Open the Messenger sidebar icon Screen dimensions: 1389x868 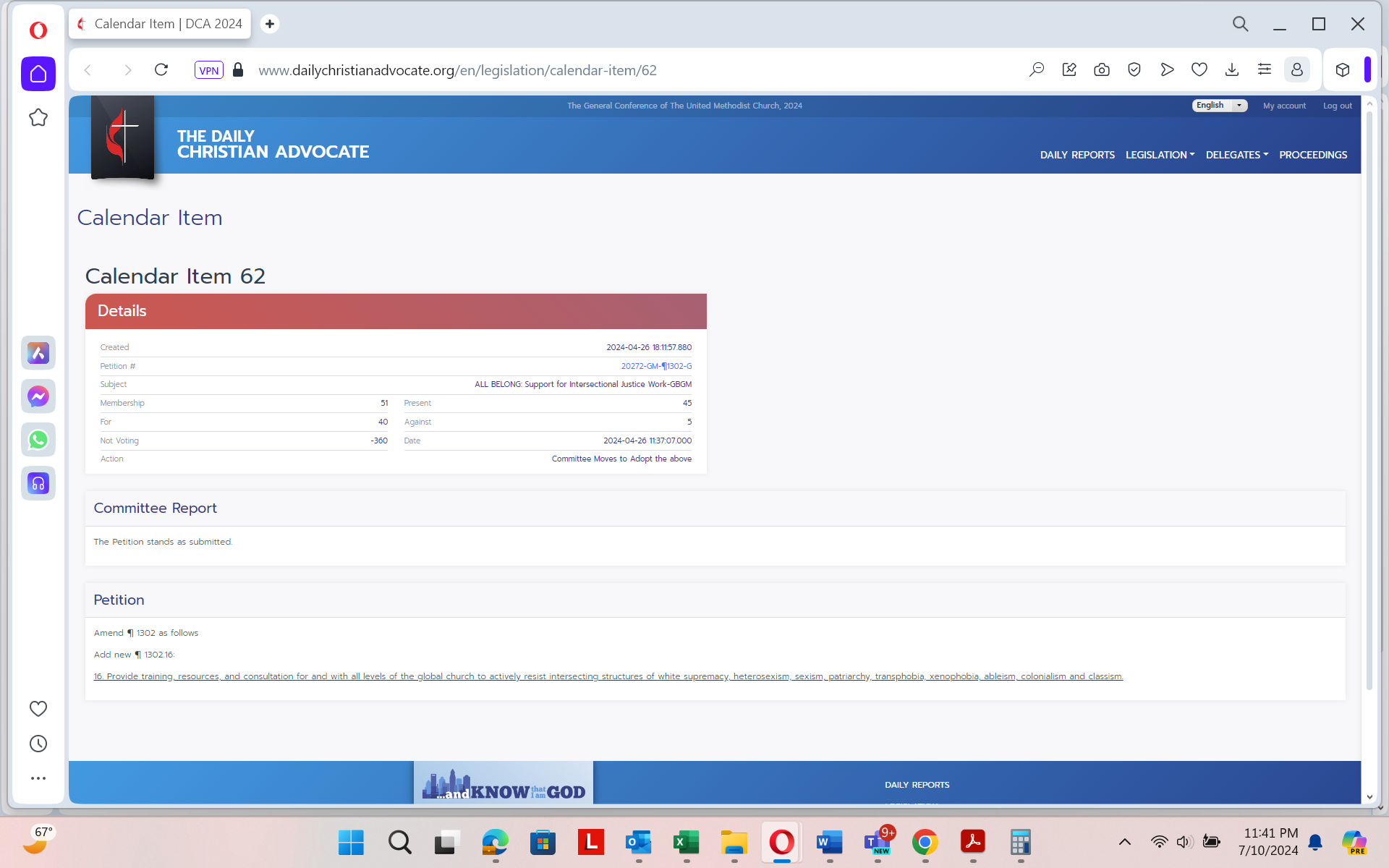pyautogui.click(x=38, y=396)
